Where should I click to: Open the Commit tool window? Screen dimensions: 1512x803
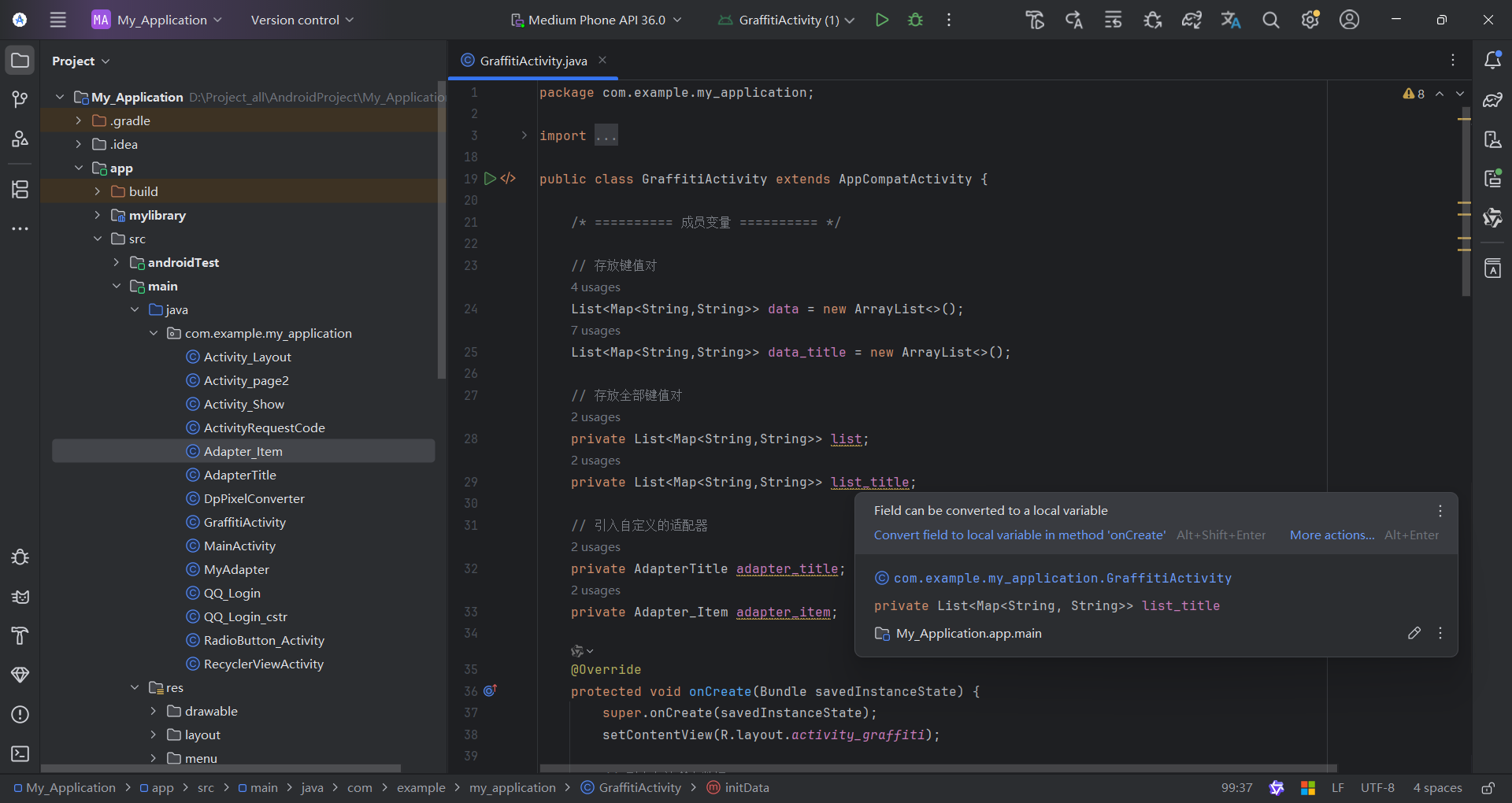point(20,99)
